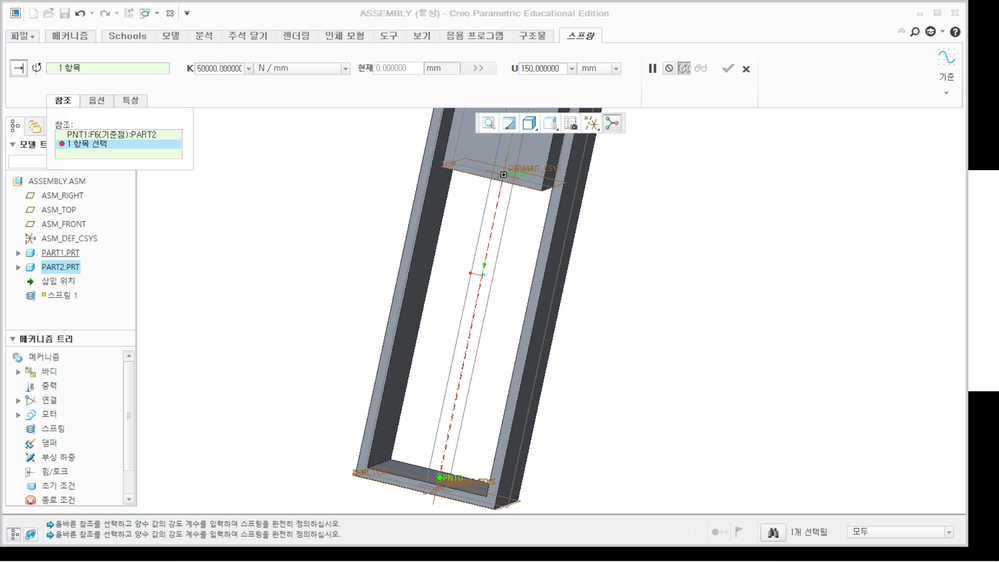Open the 참조 panel tab
999x562 pixels.
point(63,101)
